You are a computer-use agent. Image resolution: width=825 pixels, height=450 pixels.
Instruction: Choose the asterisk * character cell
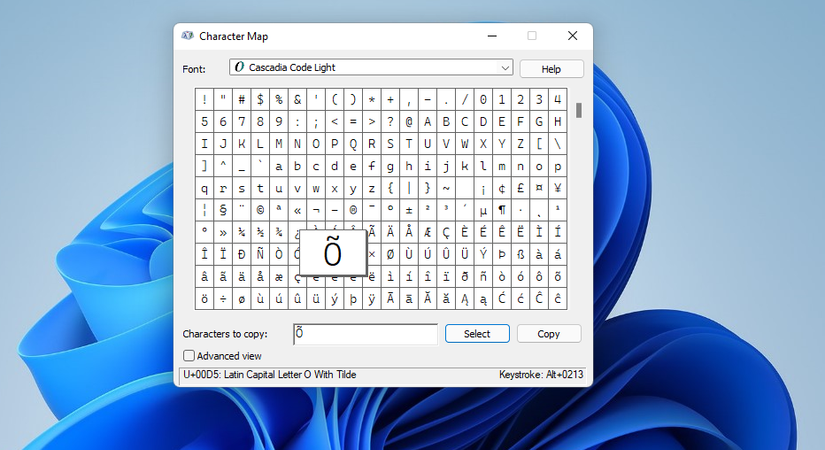[371, 99]
